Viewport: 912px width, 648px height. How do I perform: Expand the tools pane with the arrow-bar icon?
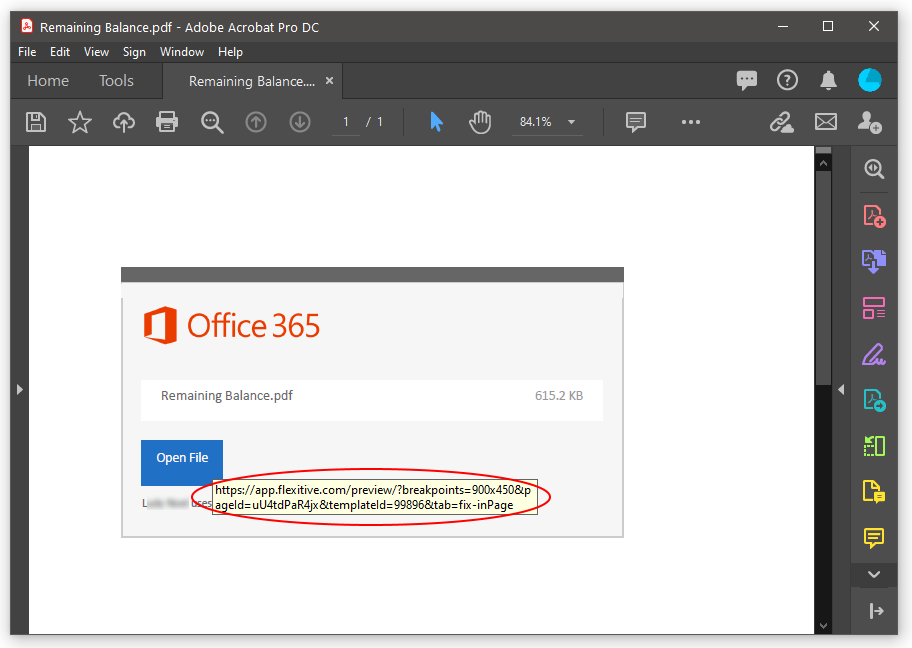click(875, 611)
